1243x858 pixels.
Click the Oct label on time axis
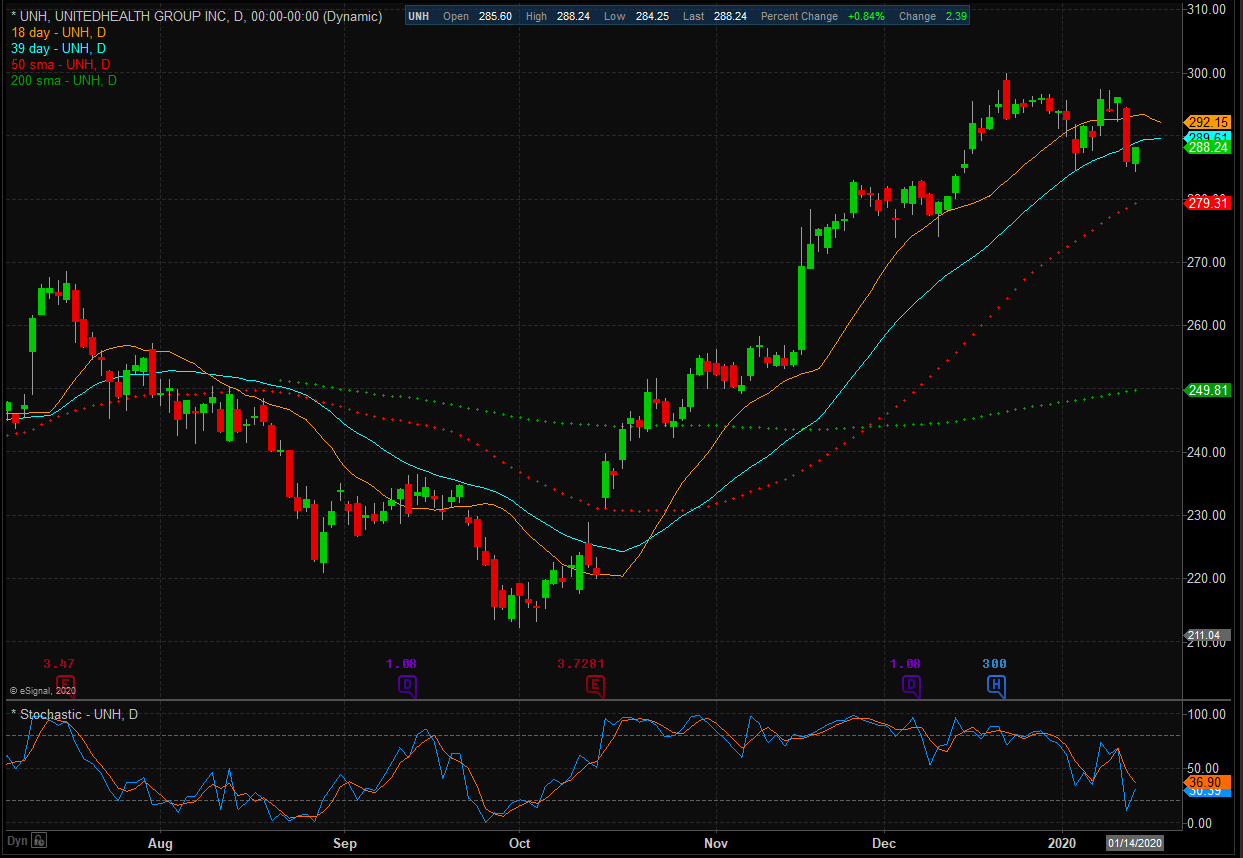click(519, 842)
